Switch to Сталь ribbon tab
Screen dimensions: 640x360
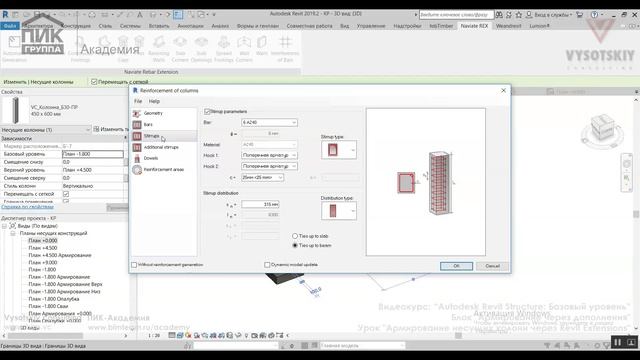105,26
